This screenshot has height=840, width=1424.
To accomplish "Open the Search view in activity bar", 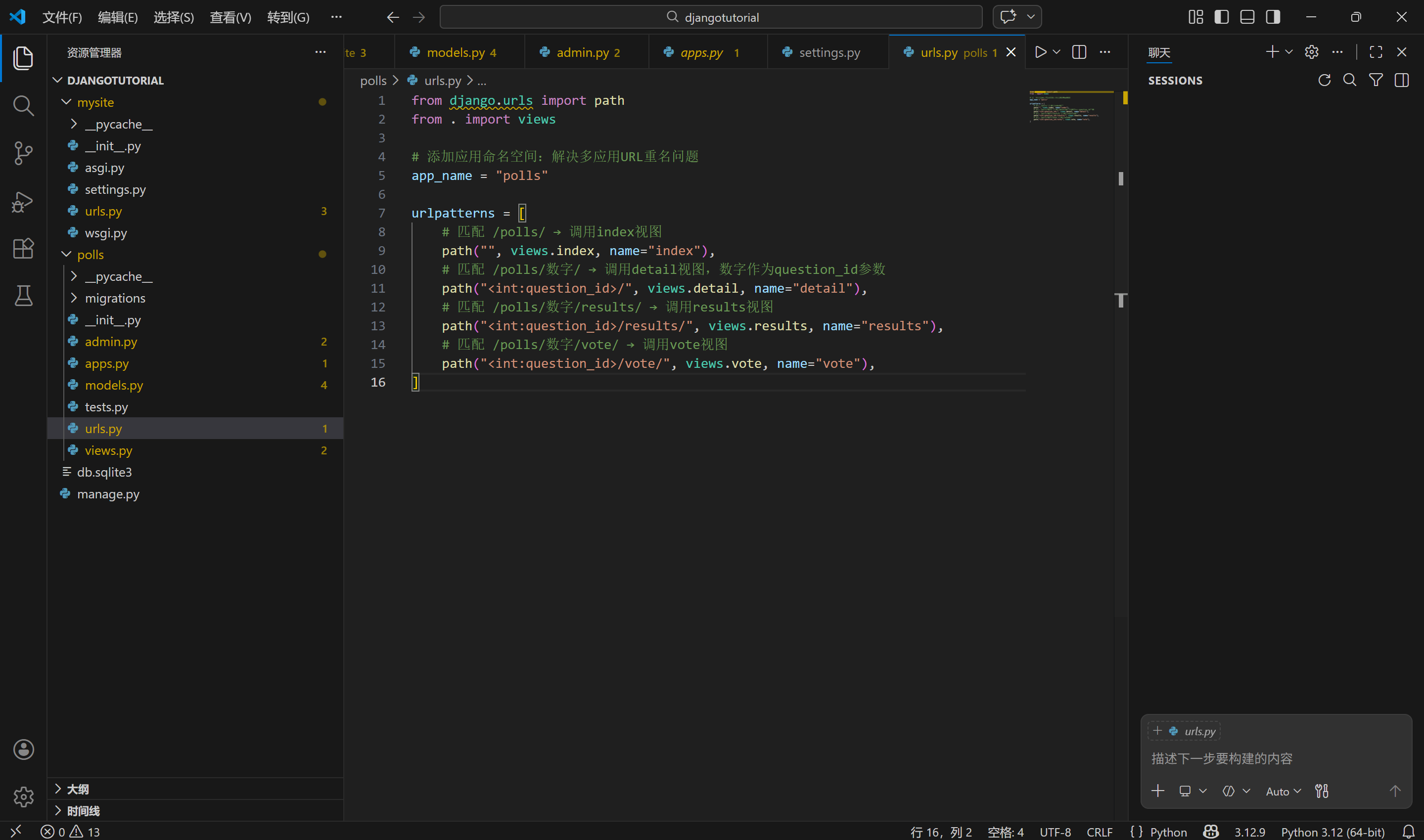I will (23, 105).
